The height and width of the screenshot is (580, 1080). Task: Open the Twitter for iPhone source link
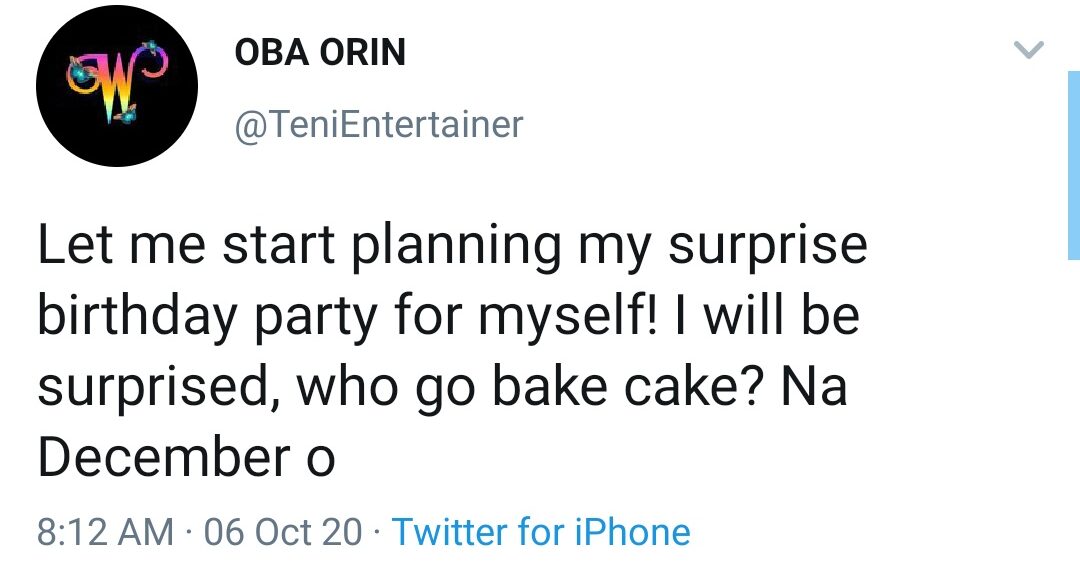click(540, 532)
